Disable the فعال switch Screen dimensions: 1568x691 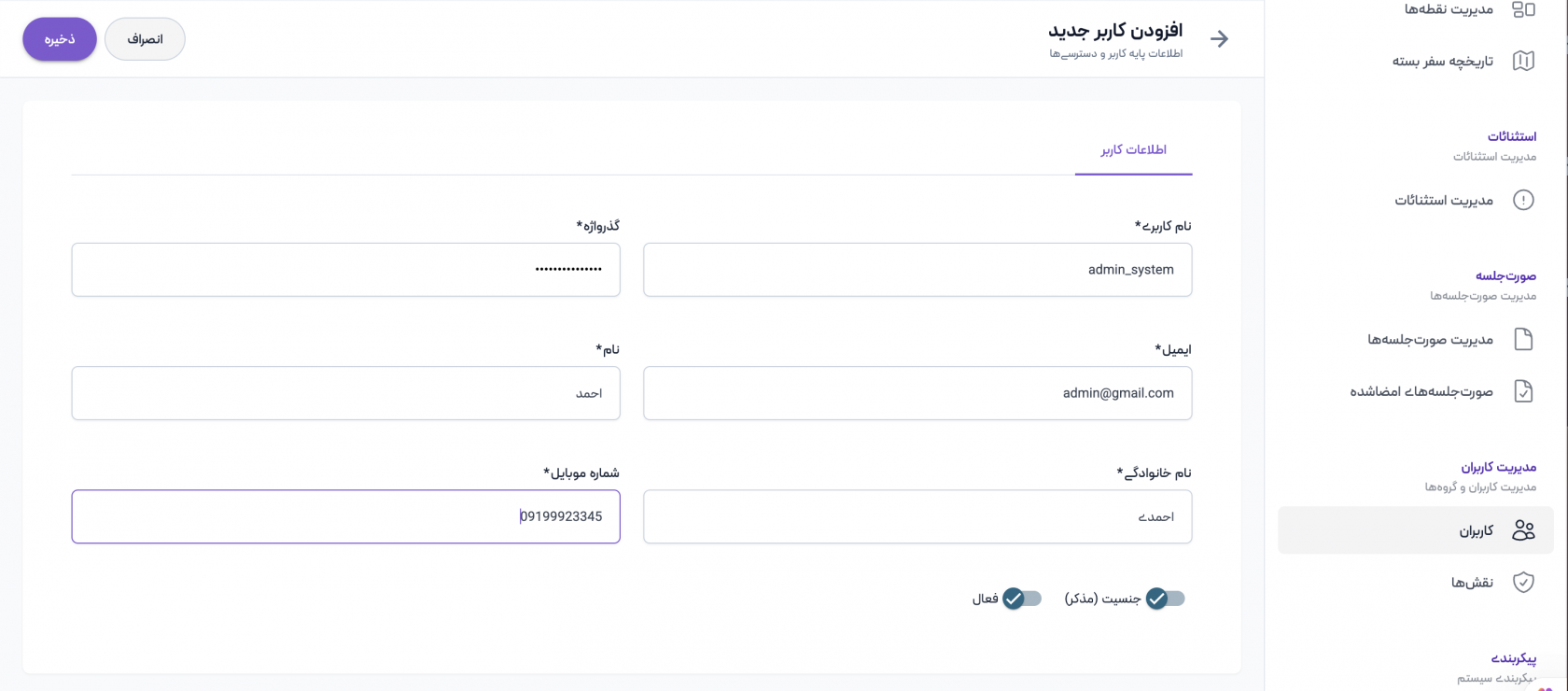[1022, 599]
